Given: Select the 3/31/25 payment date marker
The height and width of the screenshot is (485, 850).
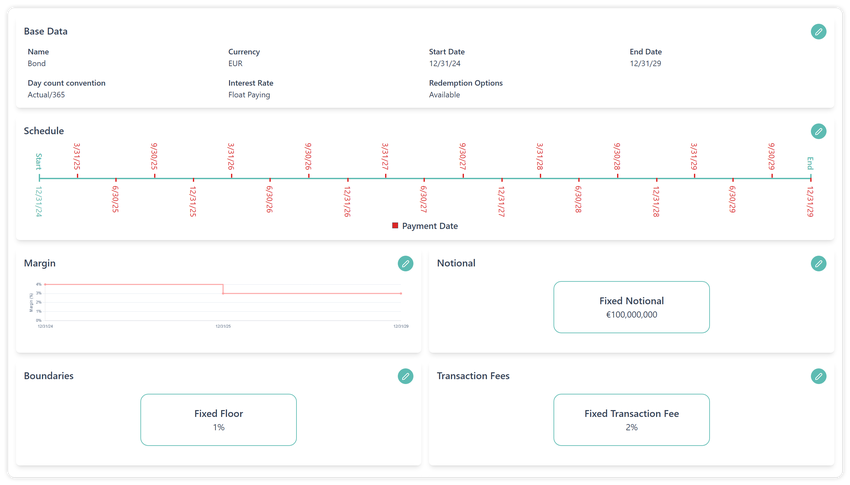Looking at the screenshot, I should click(x=78, y=178).
